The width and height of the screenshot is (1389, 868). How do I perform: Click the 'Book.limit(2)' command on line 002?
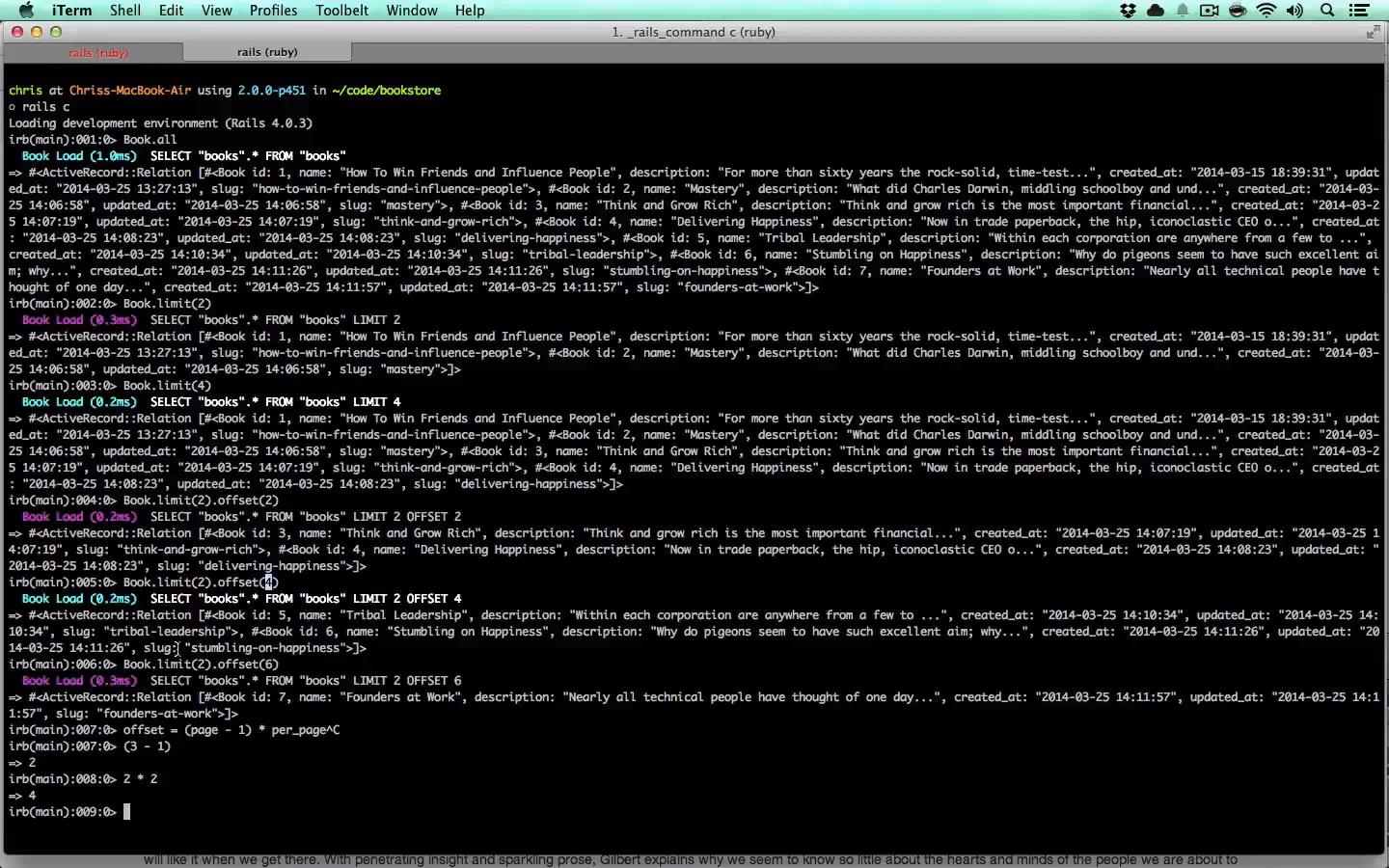167,304
